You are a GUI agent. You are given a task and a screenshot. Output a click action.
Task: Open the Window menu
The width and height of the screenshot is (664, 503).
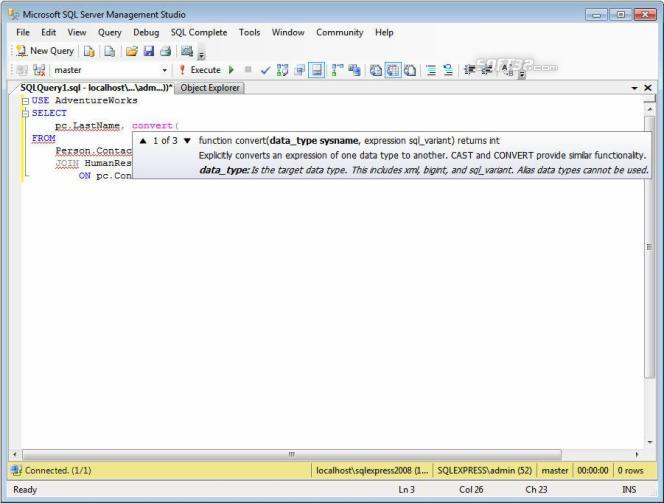coord(288,33)
